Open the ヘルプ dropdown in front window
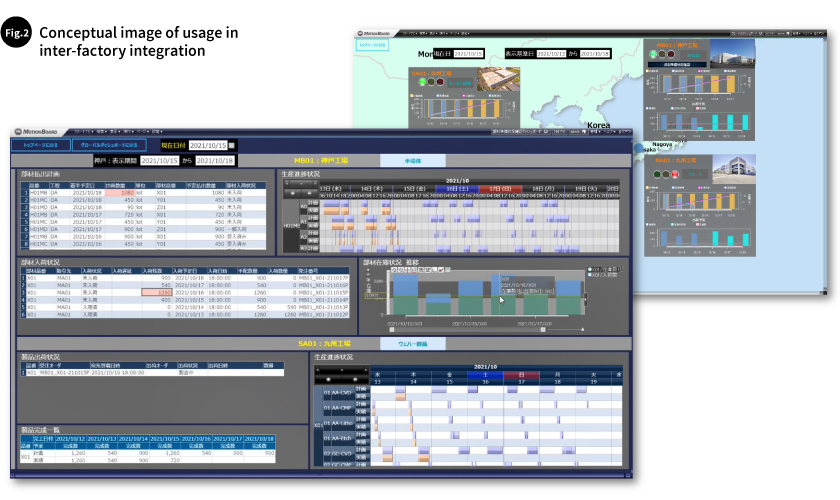Image resolution: width=840 pixels, height=500 pixels. point(609,131)
